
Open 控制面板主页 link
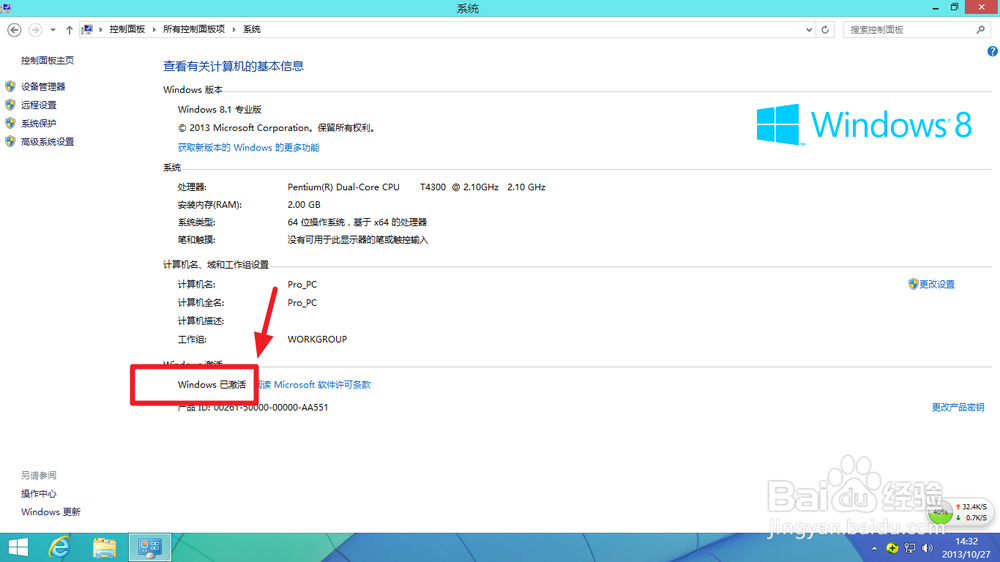tap(47, 60)
